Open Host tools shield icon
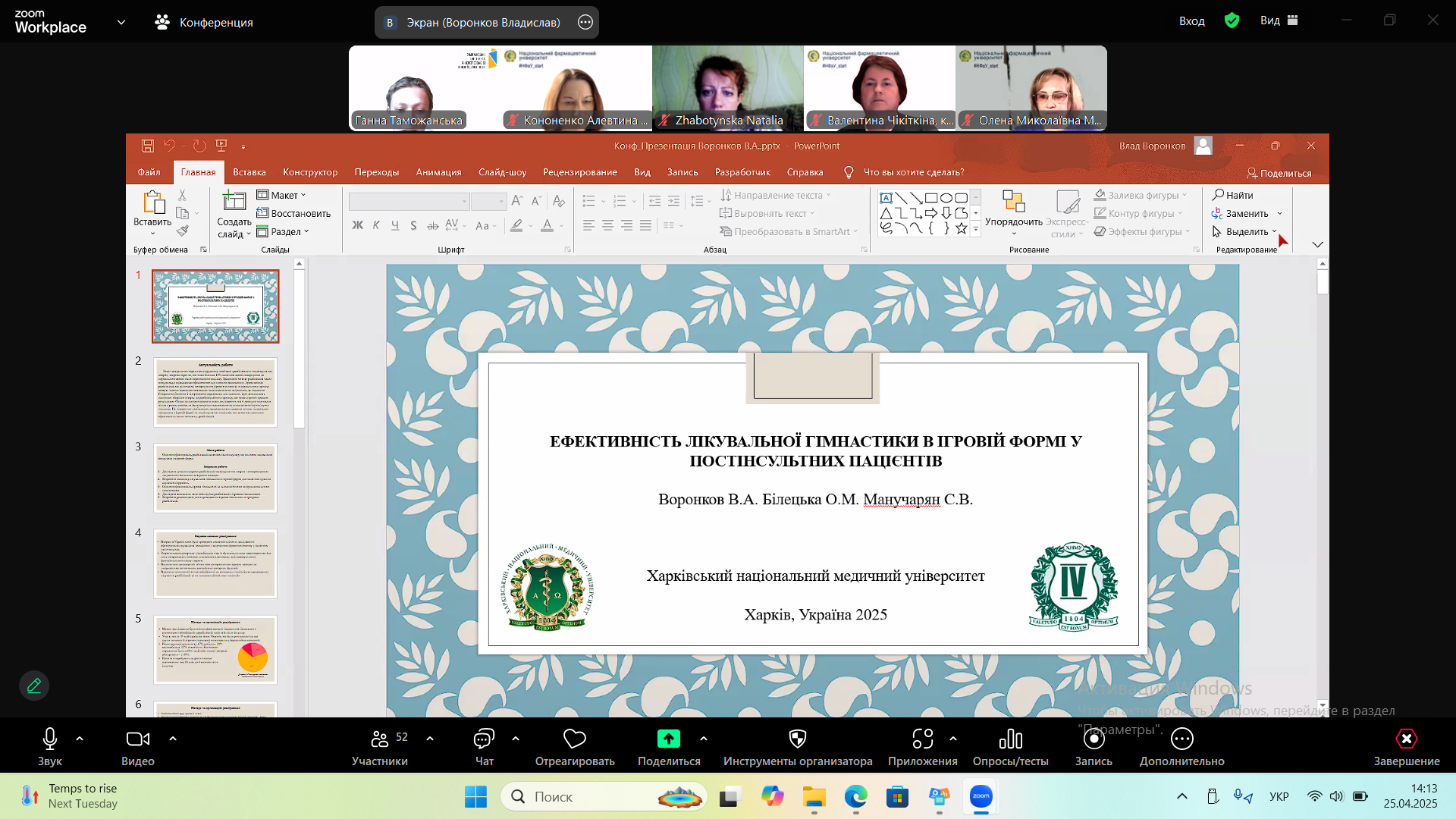Screen dimensions: 1456x819 (798, 739)
